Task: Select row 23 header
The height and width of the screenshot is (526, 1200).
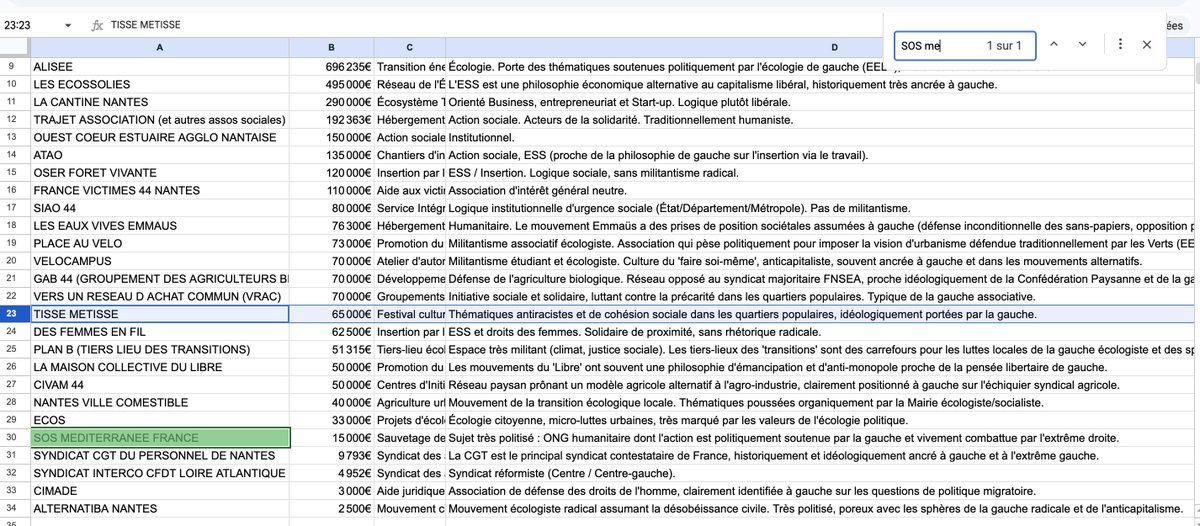Action: (x=14, y=314)
